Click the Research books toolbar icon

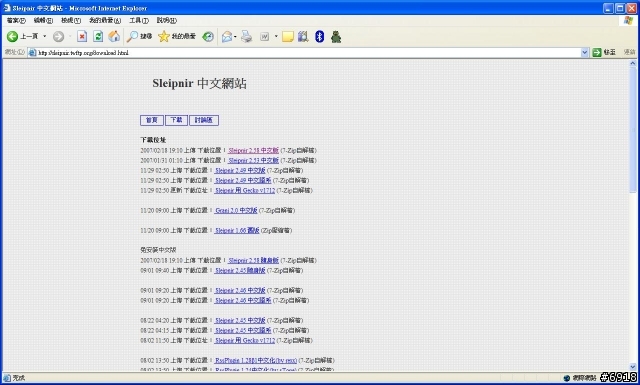click(x=303, y=37)
